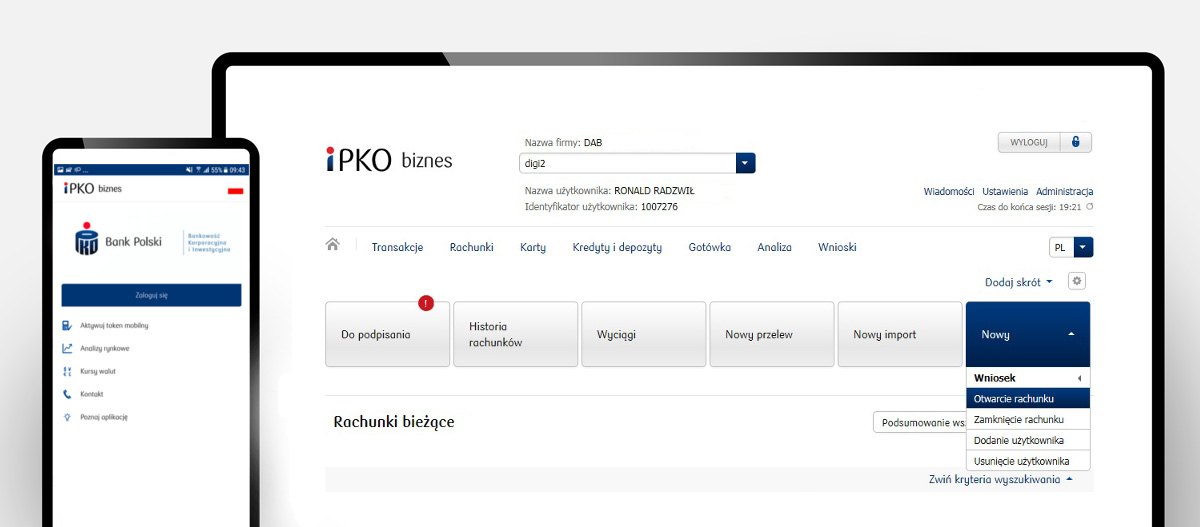Open the Nowy przelew tile
This screenshot has width=1200, height=527.
click(x=772, y=334)
